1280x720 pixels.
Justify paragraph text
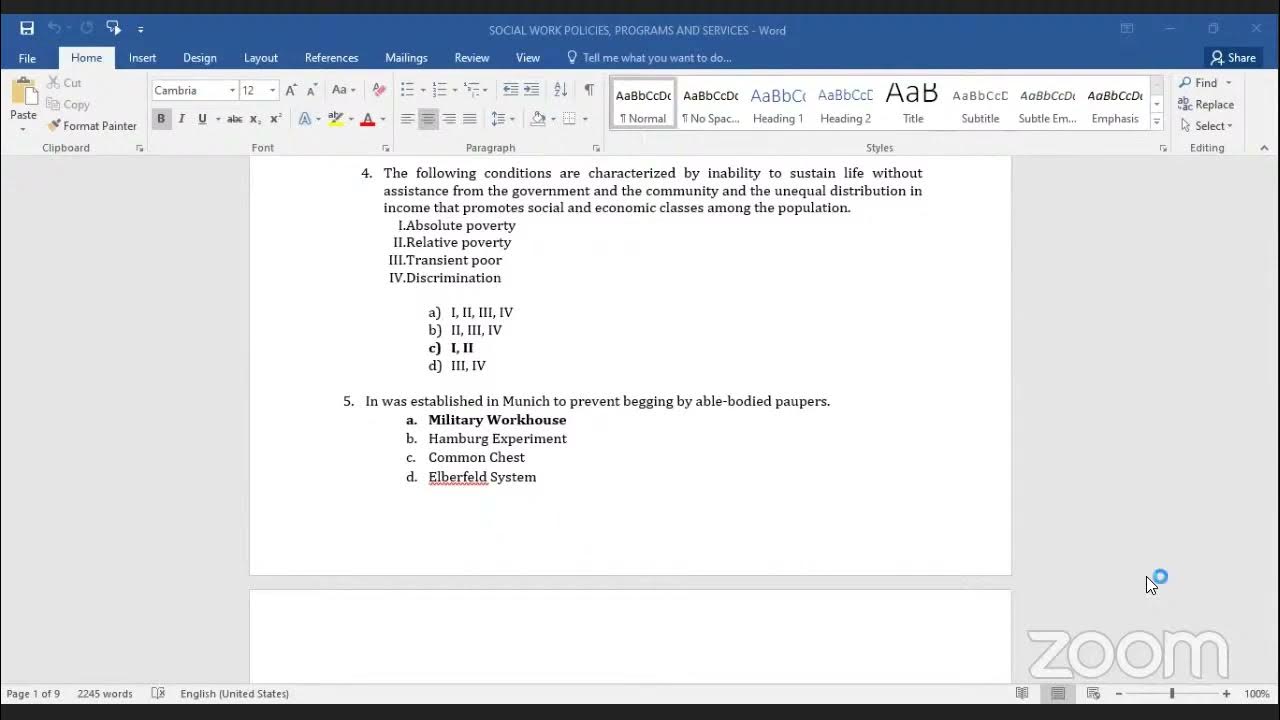coord(469,119)
